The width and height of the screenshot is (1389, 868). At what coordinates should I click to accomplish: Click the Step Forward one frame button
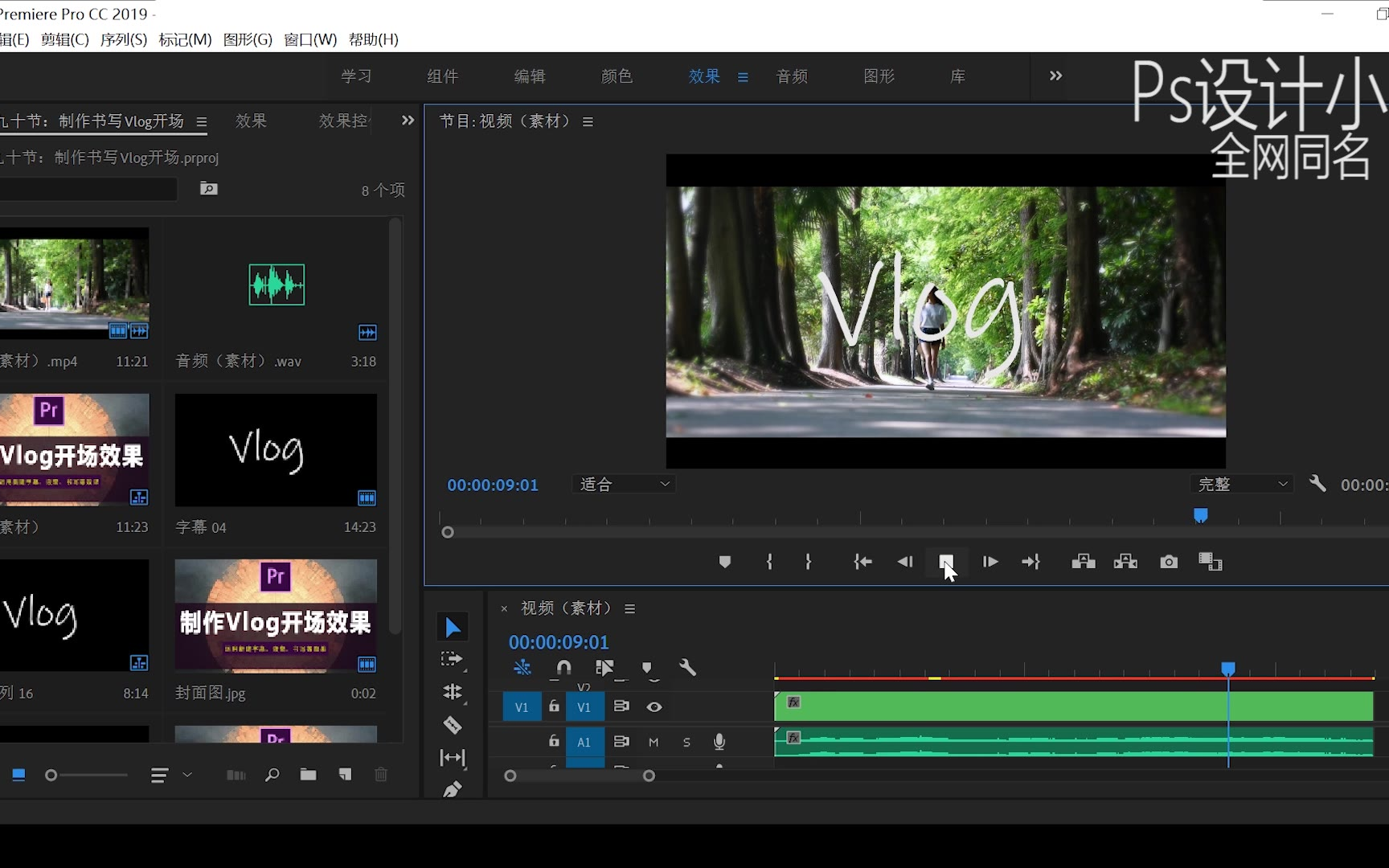990,562
